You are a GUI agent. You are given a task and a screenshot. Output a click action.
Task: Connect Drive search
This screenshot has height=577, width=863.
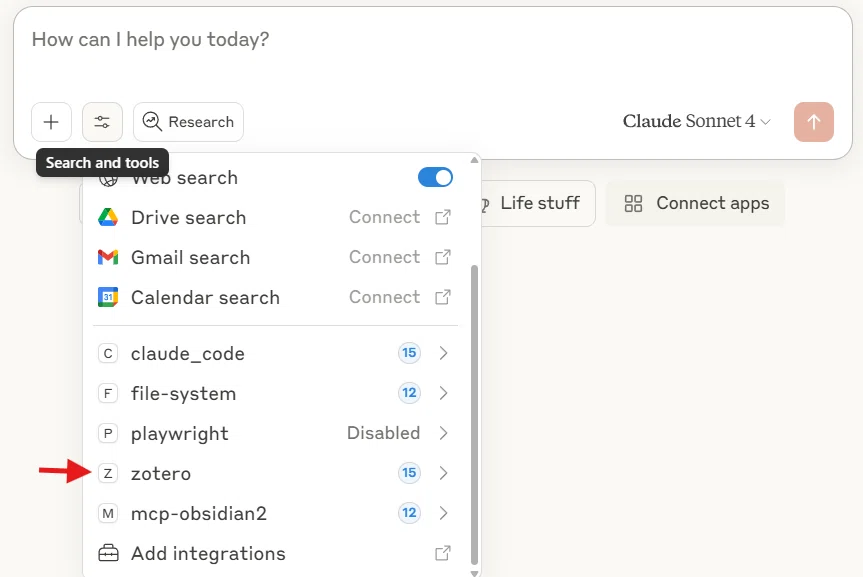[385, 217]
